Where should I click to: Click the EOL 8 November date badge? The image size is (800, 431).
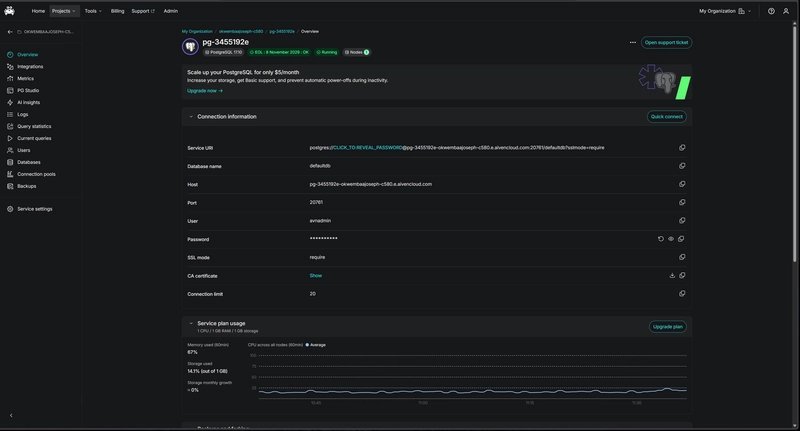click(279, 52)
